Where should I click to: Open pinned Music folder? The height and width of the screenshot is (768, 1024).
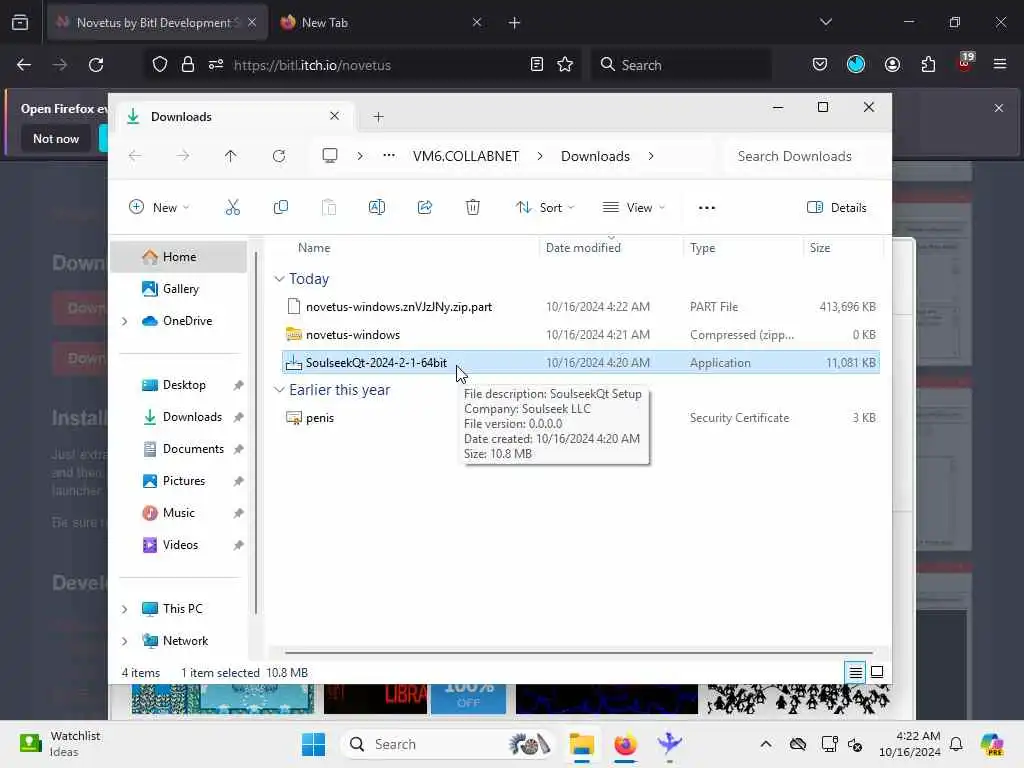pyautogui.click(x=178, y=513)
